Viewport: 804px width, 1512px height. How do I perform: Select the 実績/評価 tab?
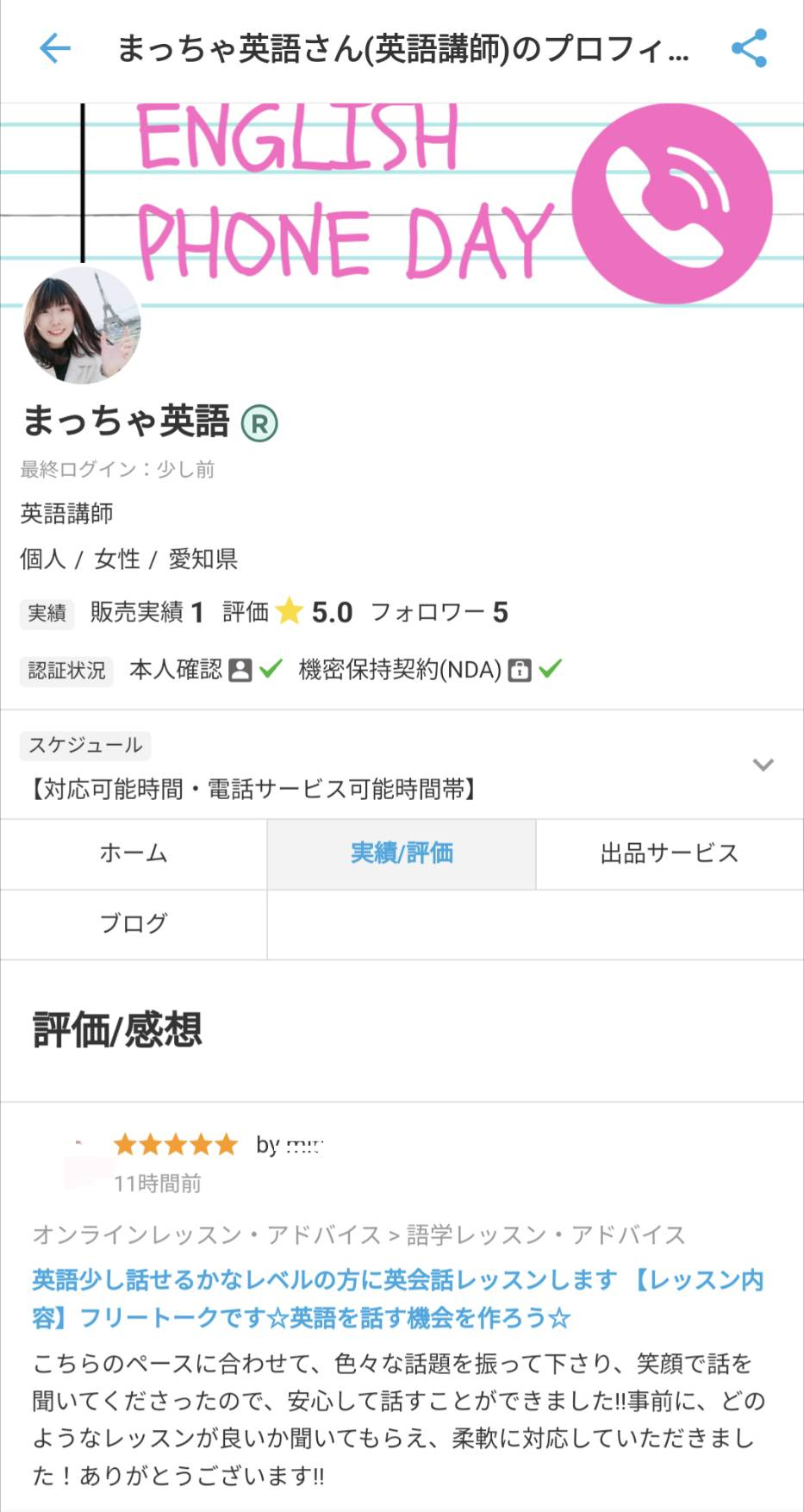[x=402, y=853]
